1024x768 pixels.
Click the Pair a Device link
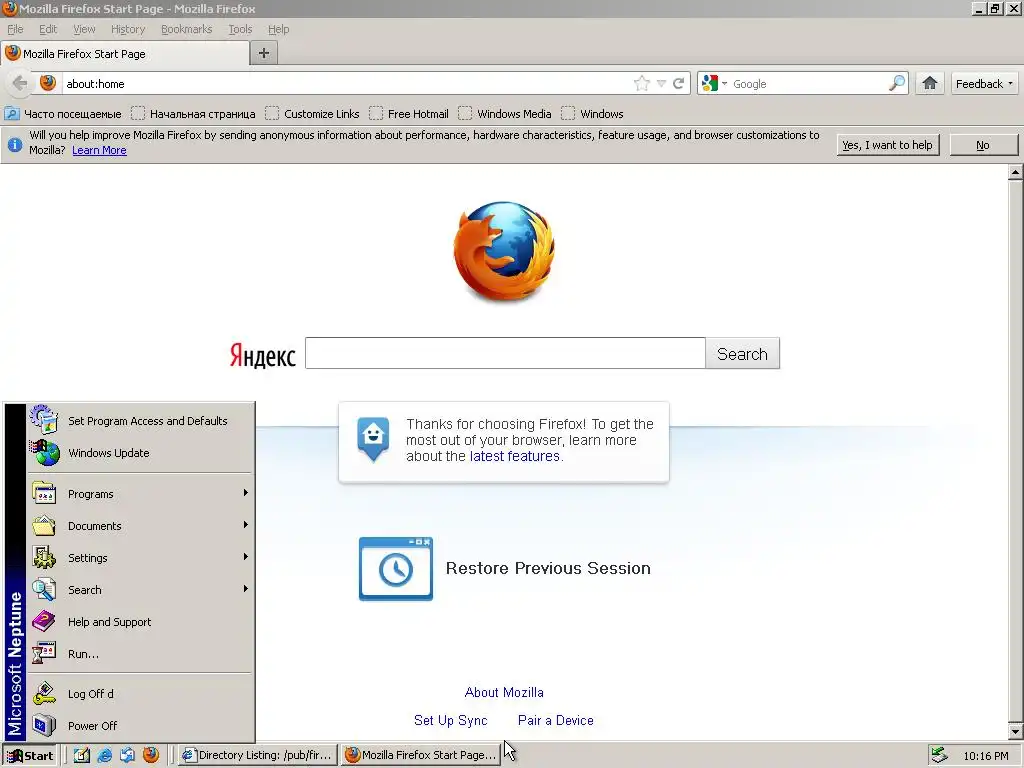point(556,720)
